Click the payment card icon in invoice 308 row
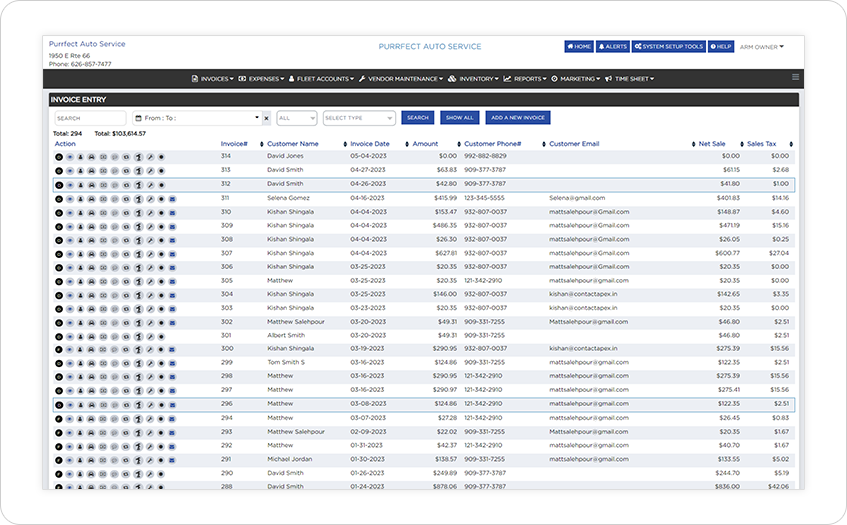The height and width of the screenshot is (525, 847). pos(103,240)
